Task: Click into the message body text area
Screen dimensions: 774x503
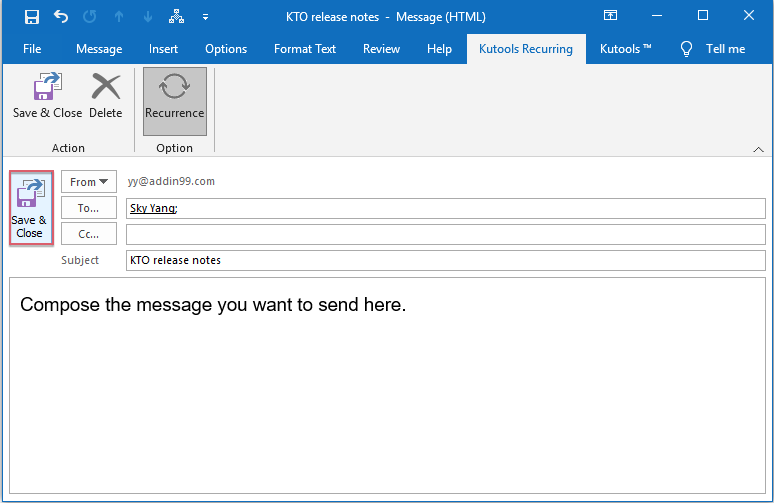Action: (387, 386)
